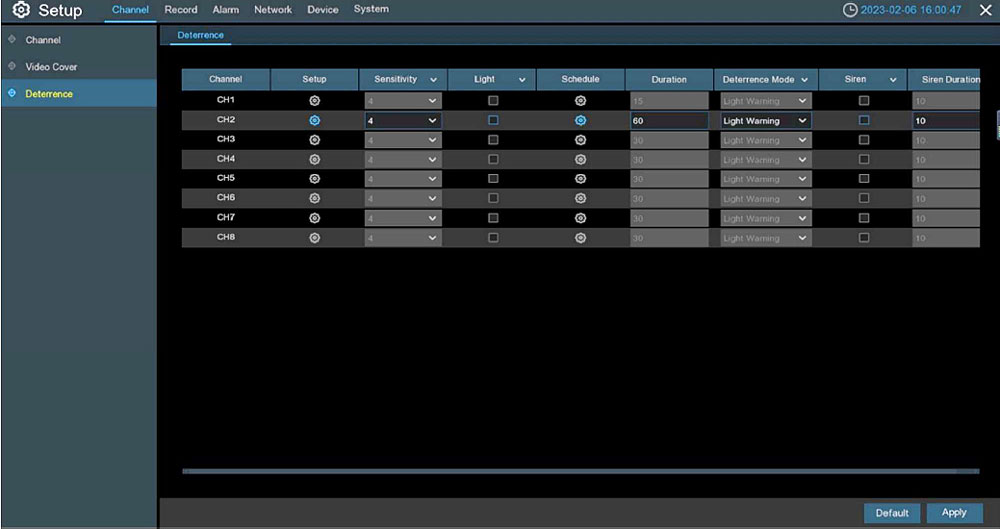
Task: Open CH1 schedule gear icon
Action: [x=580, y=101]
